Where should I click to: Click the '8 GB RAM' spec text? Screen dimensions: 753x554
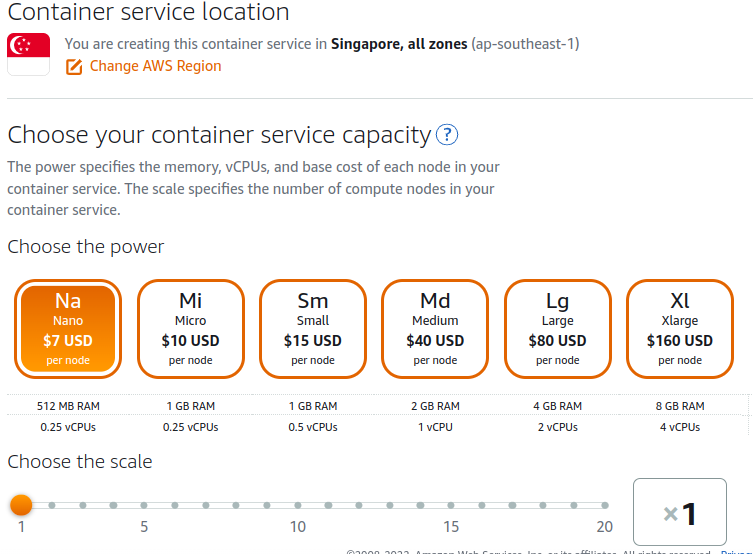point(680,406)
